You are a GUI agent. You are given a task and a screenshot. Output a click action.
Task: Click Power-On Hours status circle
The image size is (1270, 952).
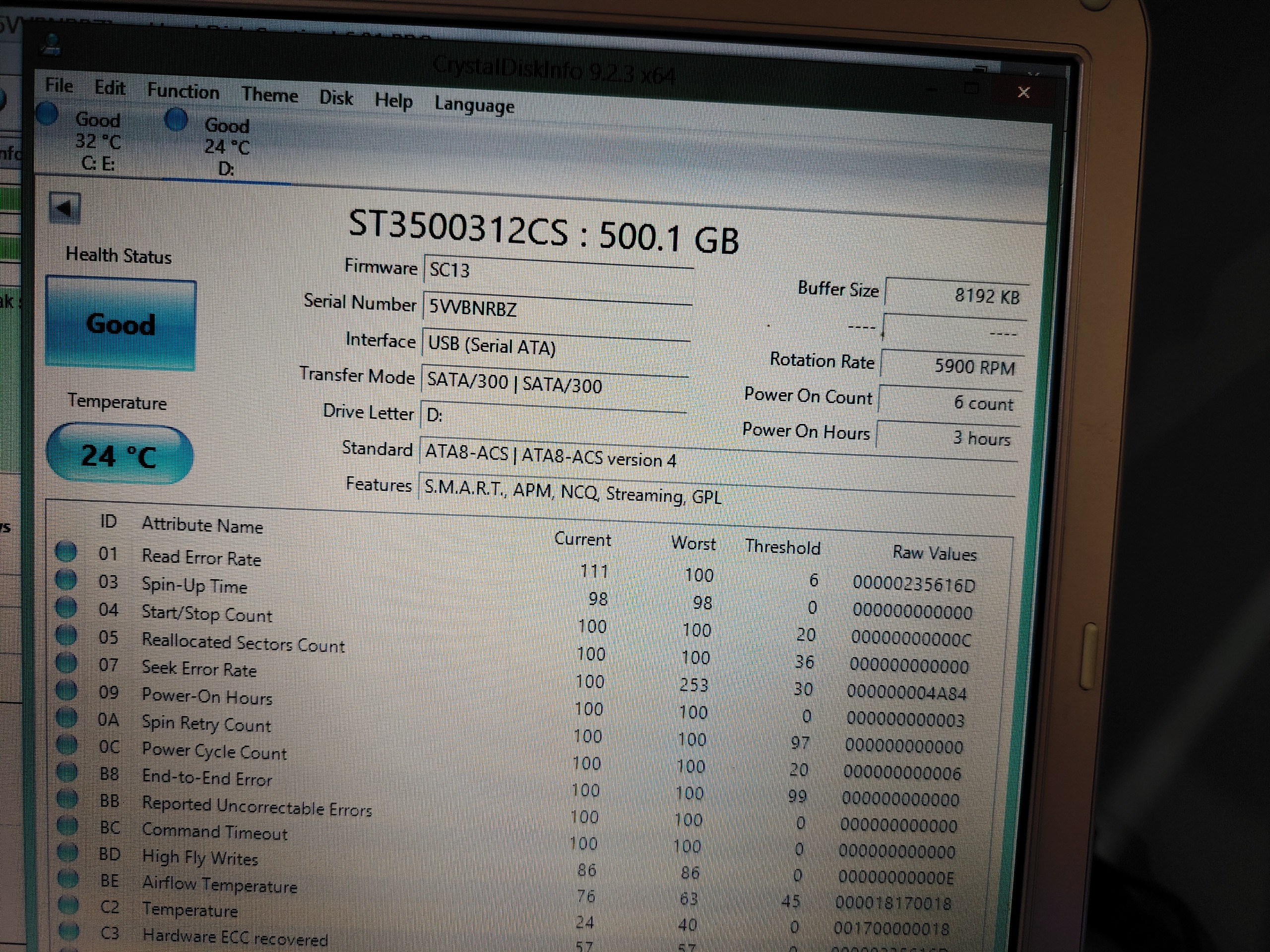pos(66,690)
